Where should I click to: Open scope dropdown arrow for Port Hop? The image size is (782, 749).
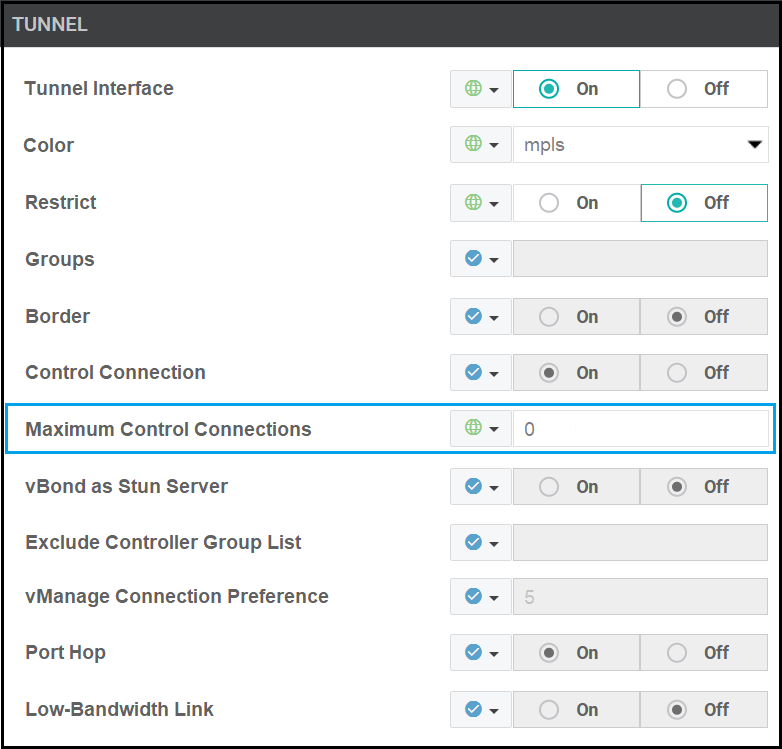pos(494,653)
